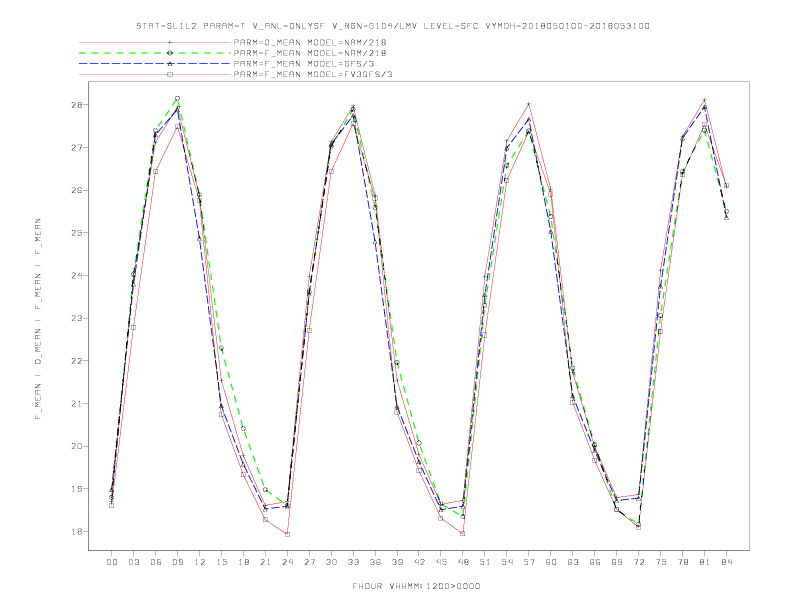This screenshot has width=792, height=612.
Task: Click x-axis tick label 45
Action: pos(441,562)
